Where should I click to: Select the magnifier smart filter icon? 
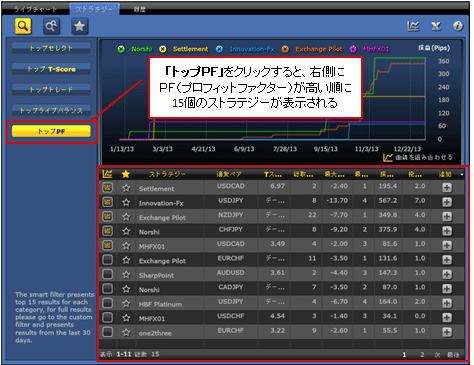tap(23, 26)
